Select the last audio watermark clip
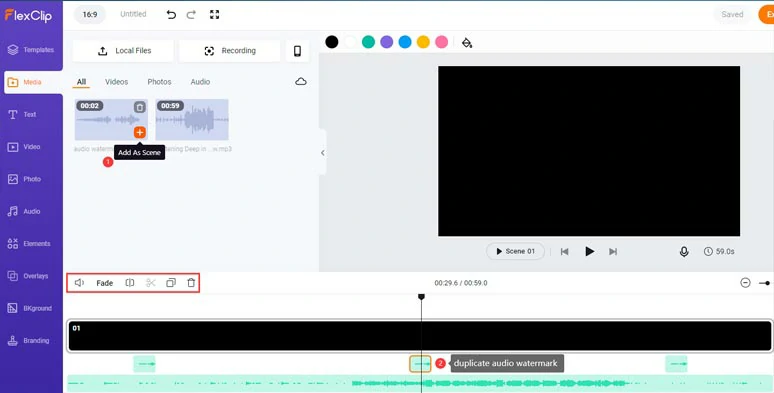 (x=676, y=364)
